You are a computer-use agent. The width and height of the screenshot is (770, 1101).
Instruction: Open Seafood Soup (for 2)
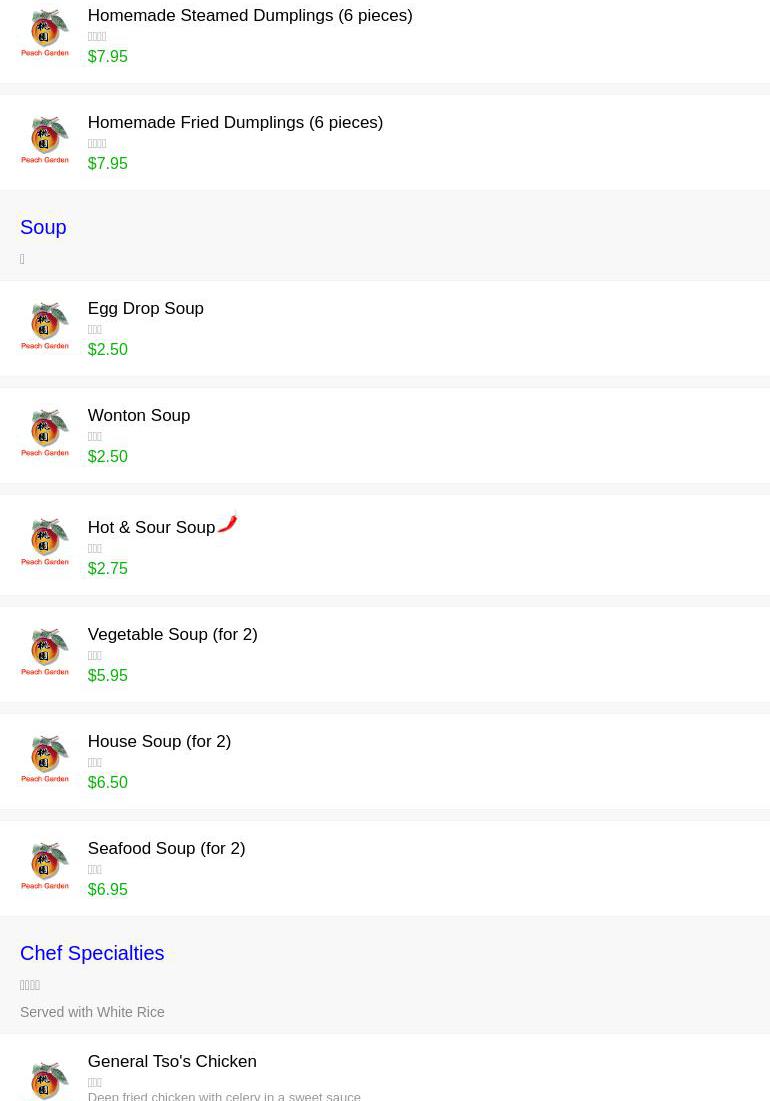click(x=166, y=849)
